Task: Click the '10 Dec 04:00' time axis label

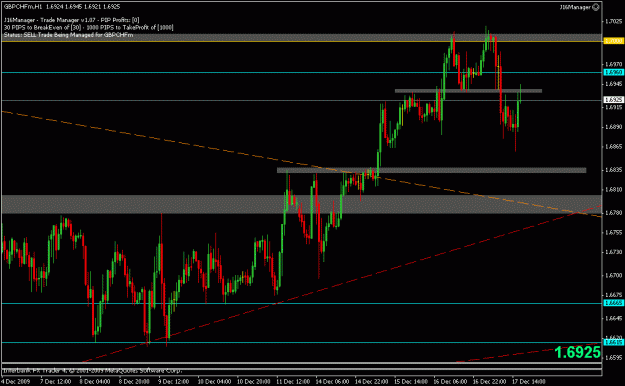Action: (214, 382)
